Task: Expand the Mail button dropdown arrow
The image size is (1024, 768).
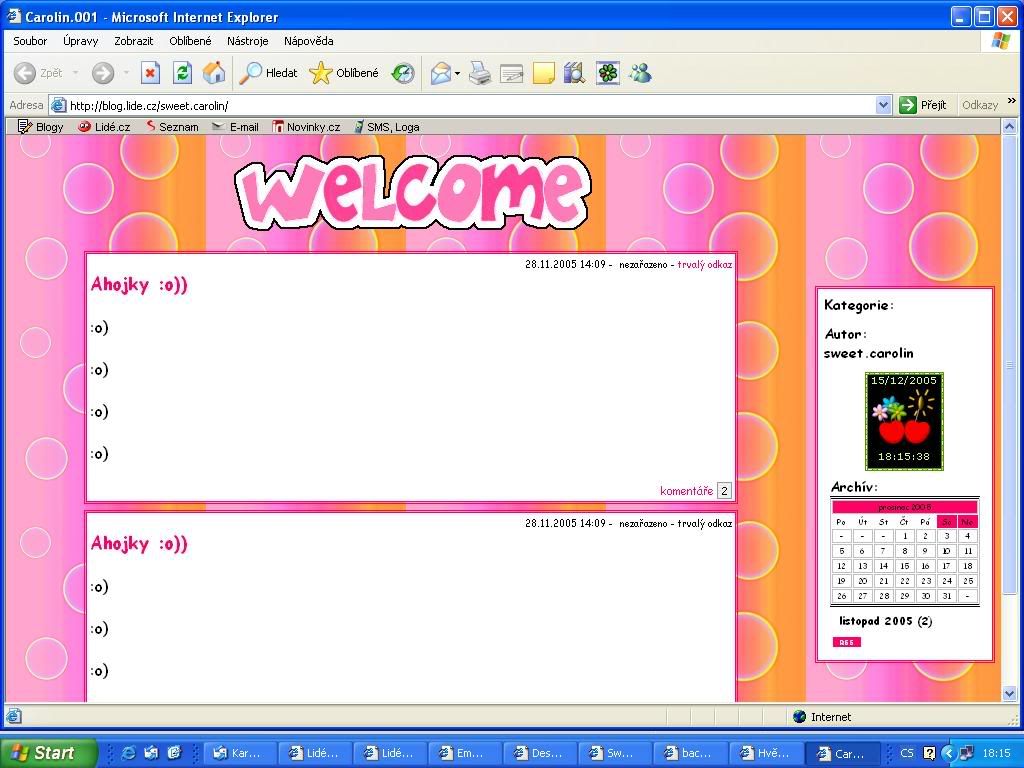Action: click(457, 73)
